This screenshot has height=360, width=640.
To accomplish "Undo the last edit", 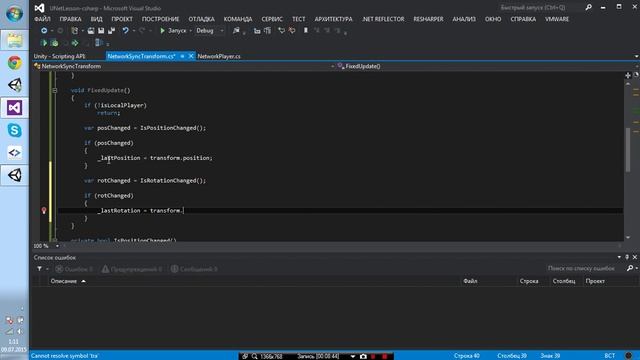I will tap(125, 31).
